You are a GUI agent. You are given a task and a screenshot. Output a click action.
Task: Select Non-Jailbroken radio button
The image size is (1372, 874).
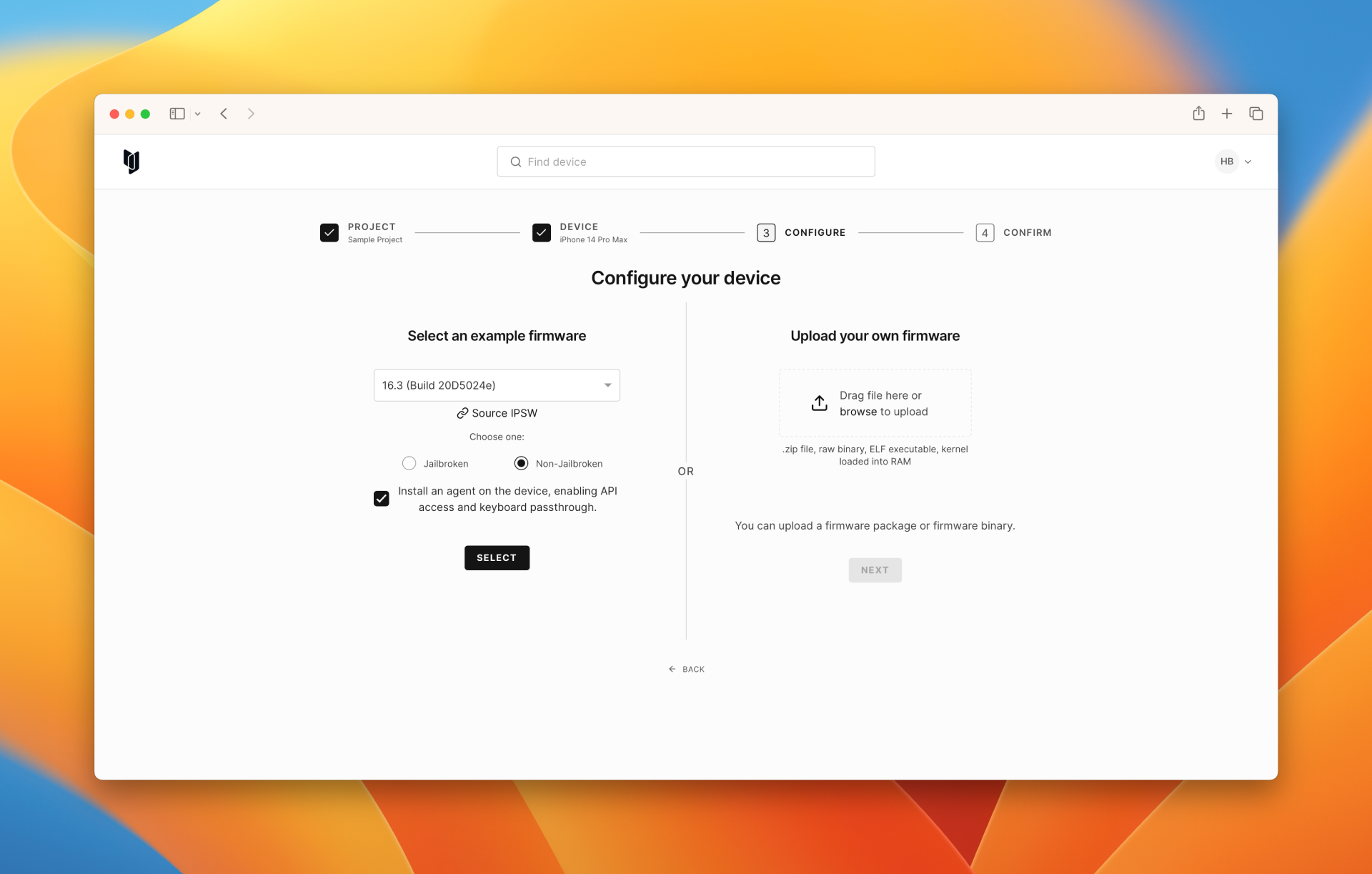click(520, 463)
